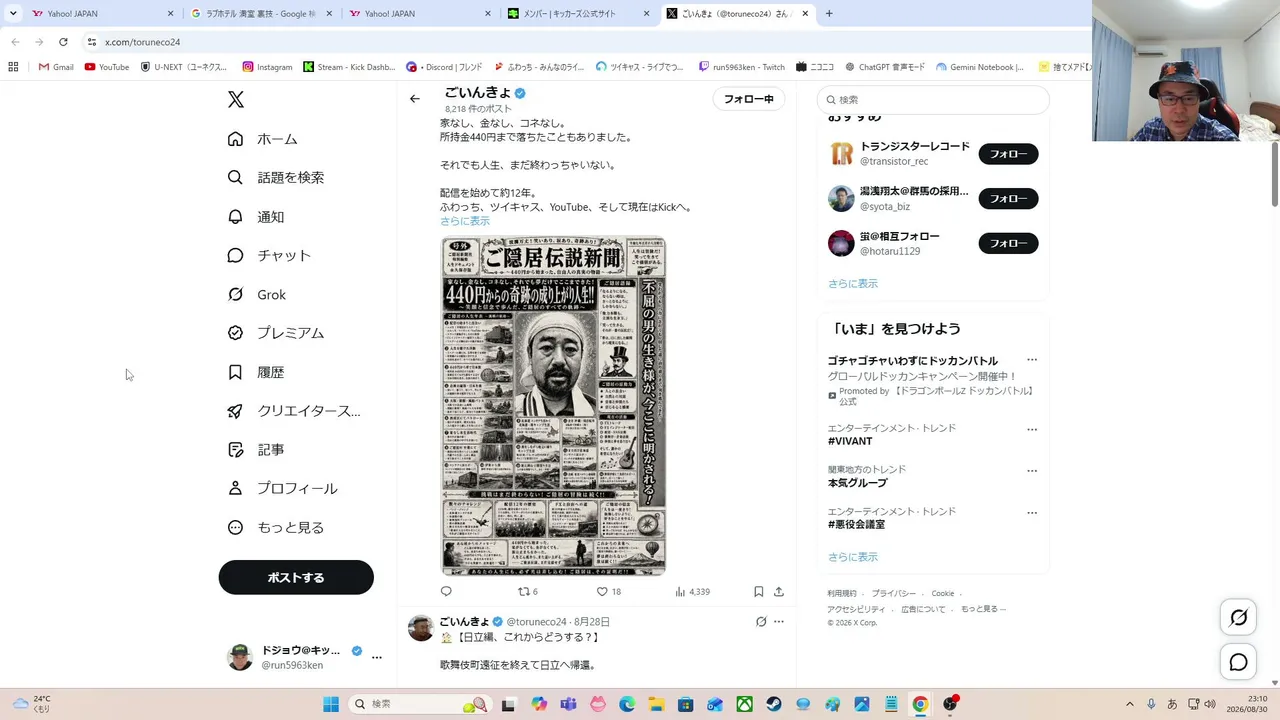Viewport: 1280px width, 720px height.
Task: Ask Grok about the 8月28日 post
Action: click(x=761, y=621)
